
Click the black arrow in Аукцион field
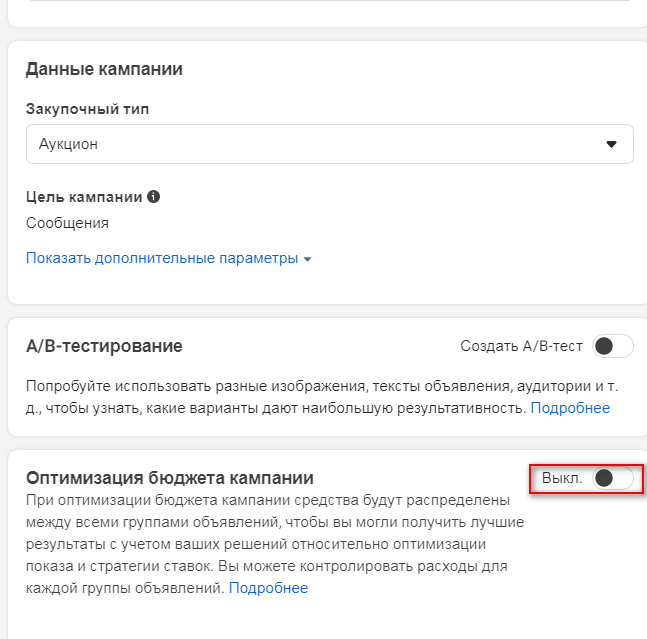coord(612,144)
